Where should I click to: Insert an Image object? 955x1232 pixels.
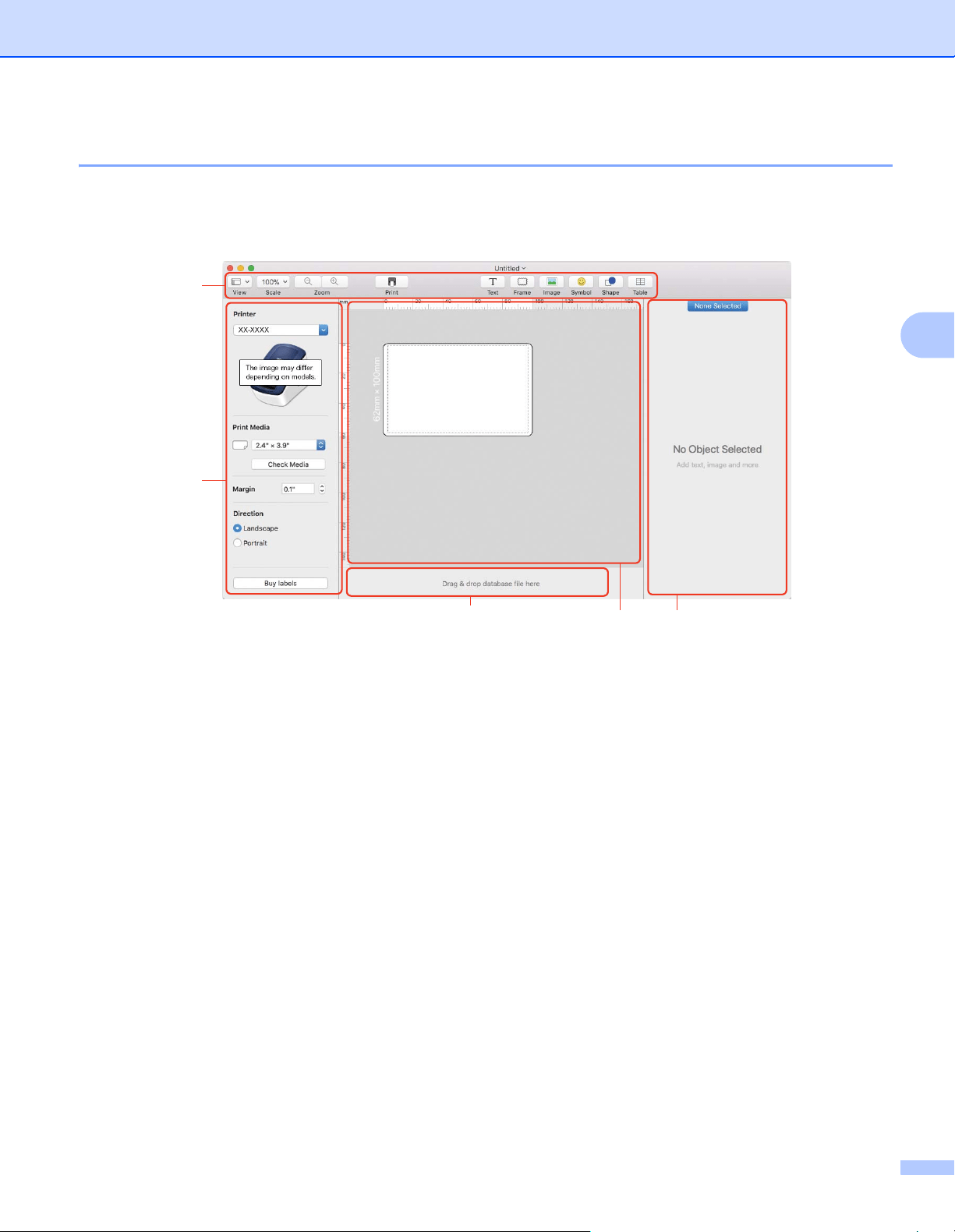pos(551,282)
